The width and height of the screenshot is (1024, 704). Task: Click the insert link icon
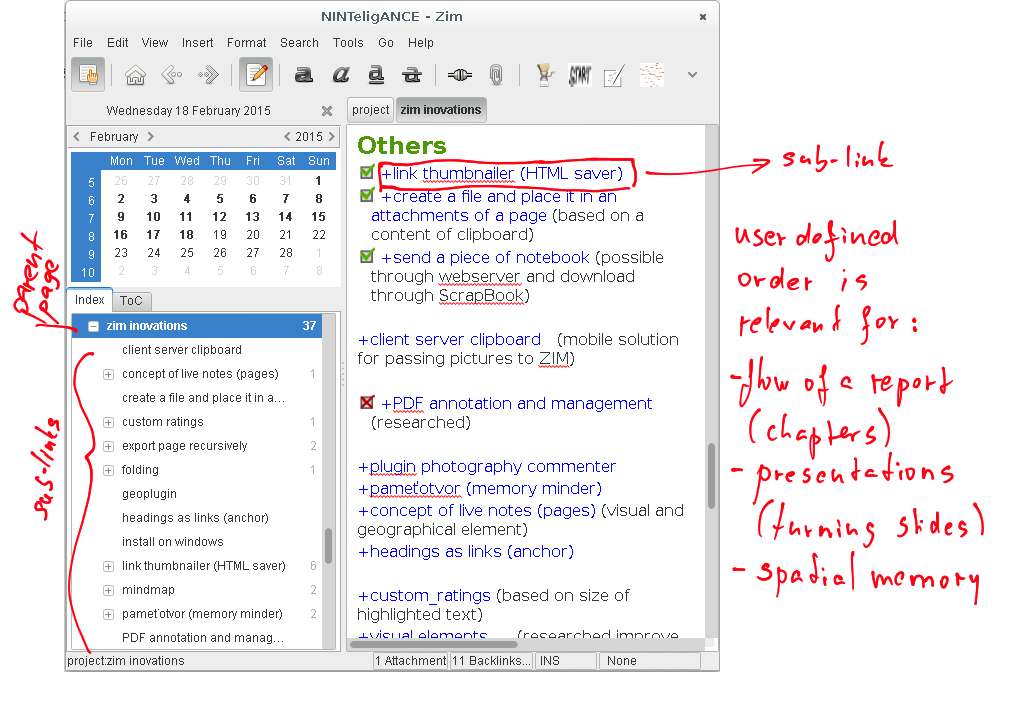[x=459, y=75]
